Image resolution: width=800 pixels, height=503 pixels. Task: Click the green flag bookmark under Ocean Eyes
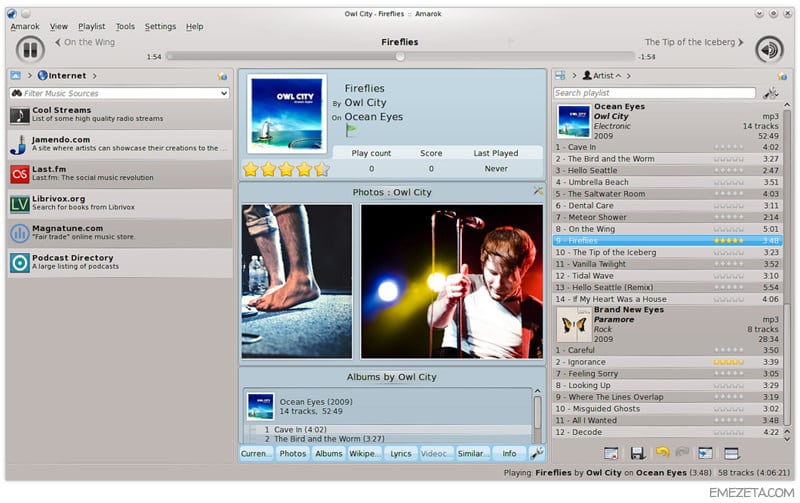pos(351,131)
